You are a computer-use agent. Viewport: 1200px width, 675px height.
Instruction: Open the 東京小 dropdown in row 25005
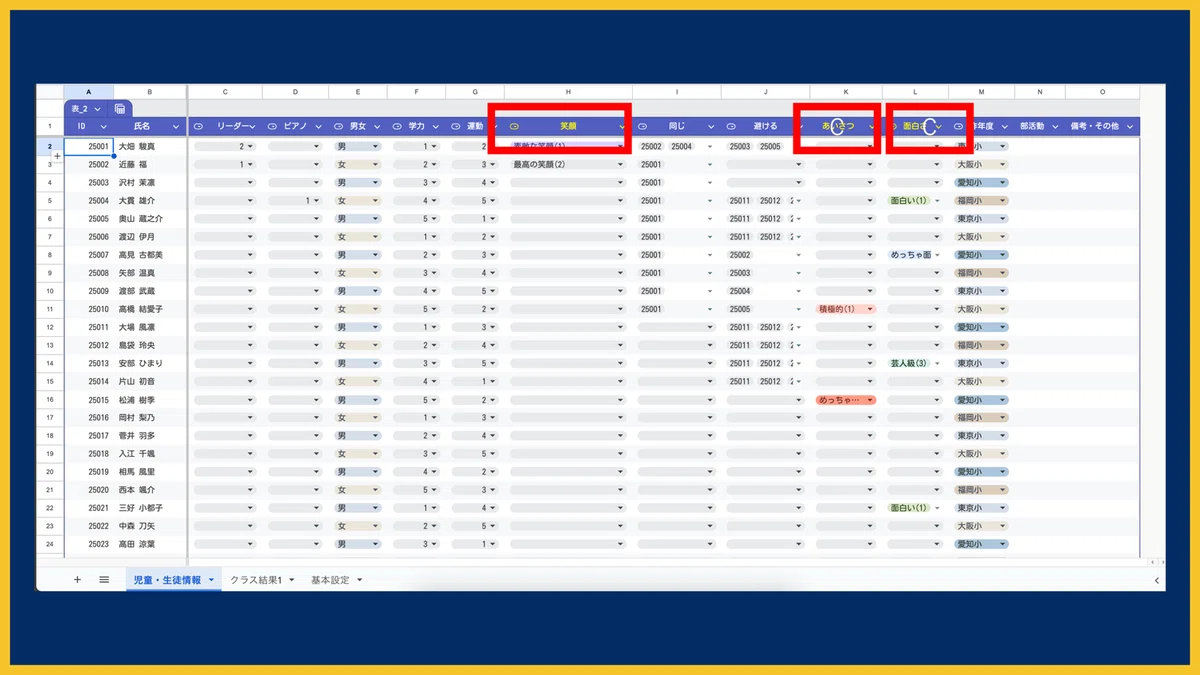[x=981, y=218]
